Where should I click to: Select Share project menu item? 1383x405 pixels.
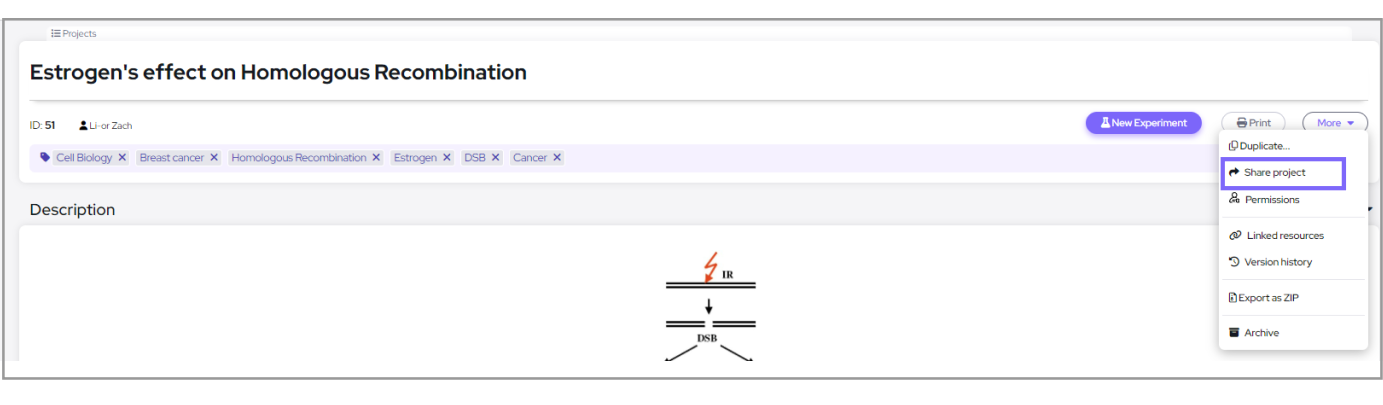[1274, 173]
